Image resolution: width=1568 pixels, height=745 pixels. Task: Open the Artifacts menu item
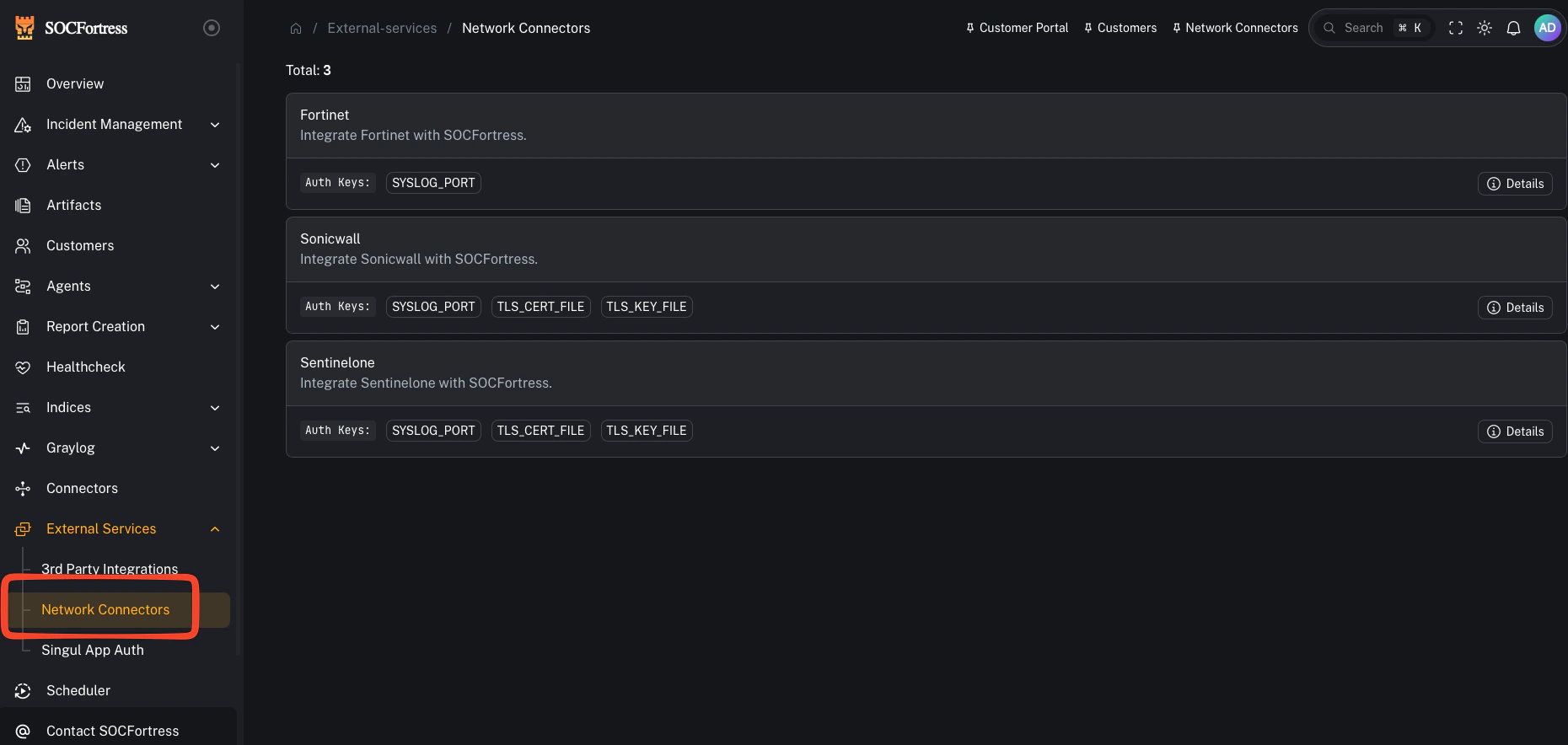tap(118, 206)
